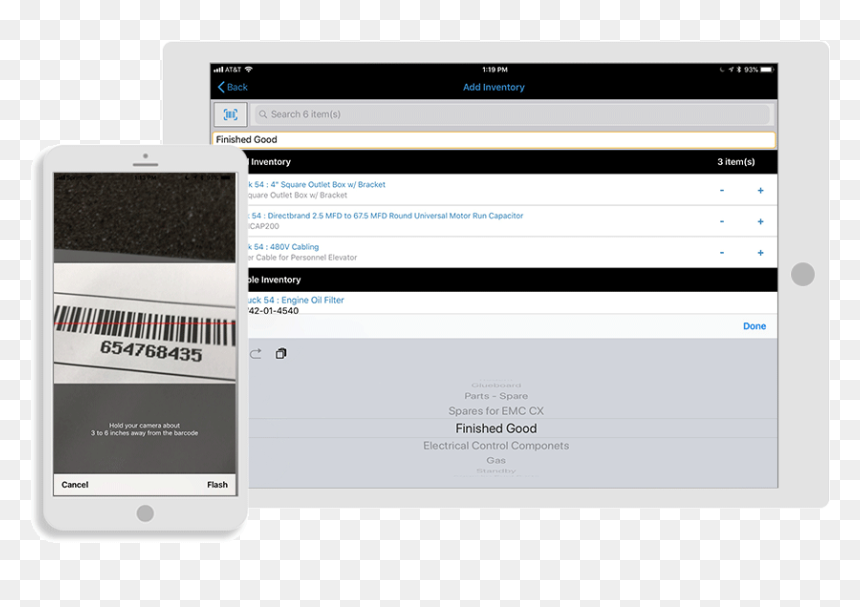Decrease quantity for Directbrand Motor Run Capacitor
Screen dimensions: 860x607
(722, 222)
